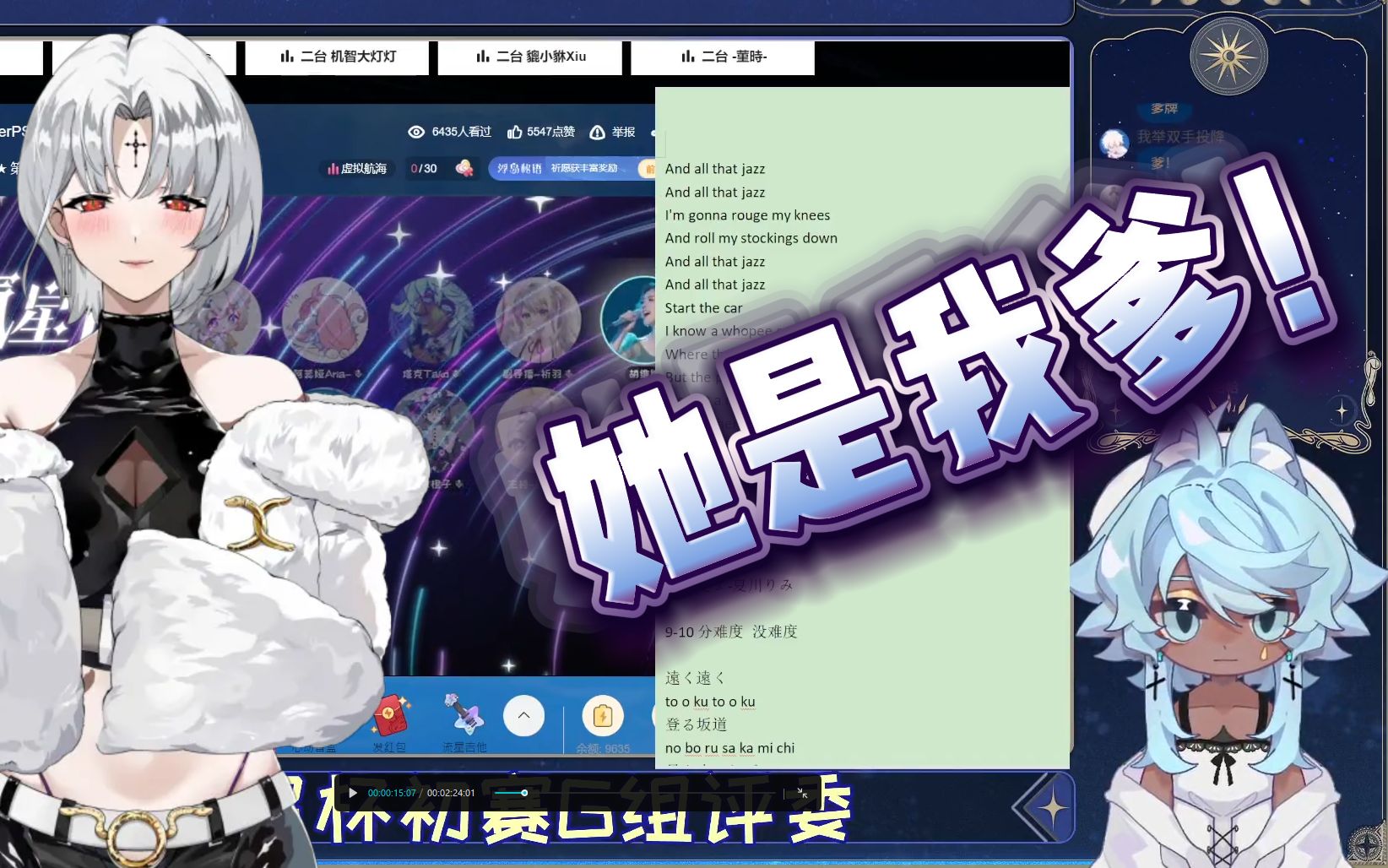Screen dimensions: 1388x868
Task: Click the eye icon beside 6435人看过
Action: click(x=415, y=132)
